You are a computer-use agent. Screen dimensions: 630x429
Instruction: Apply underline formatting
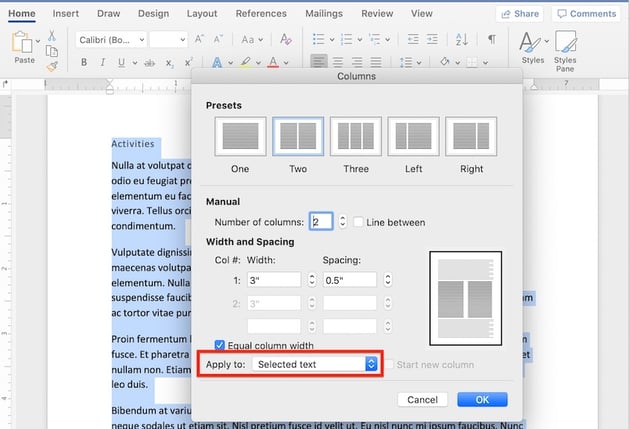click(x=121, y=62)
